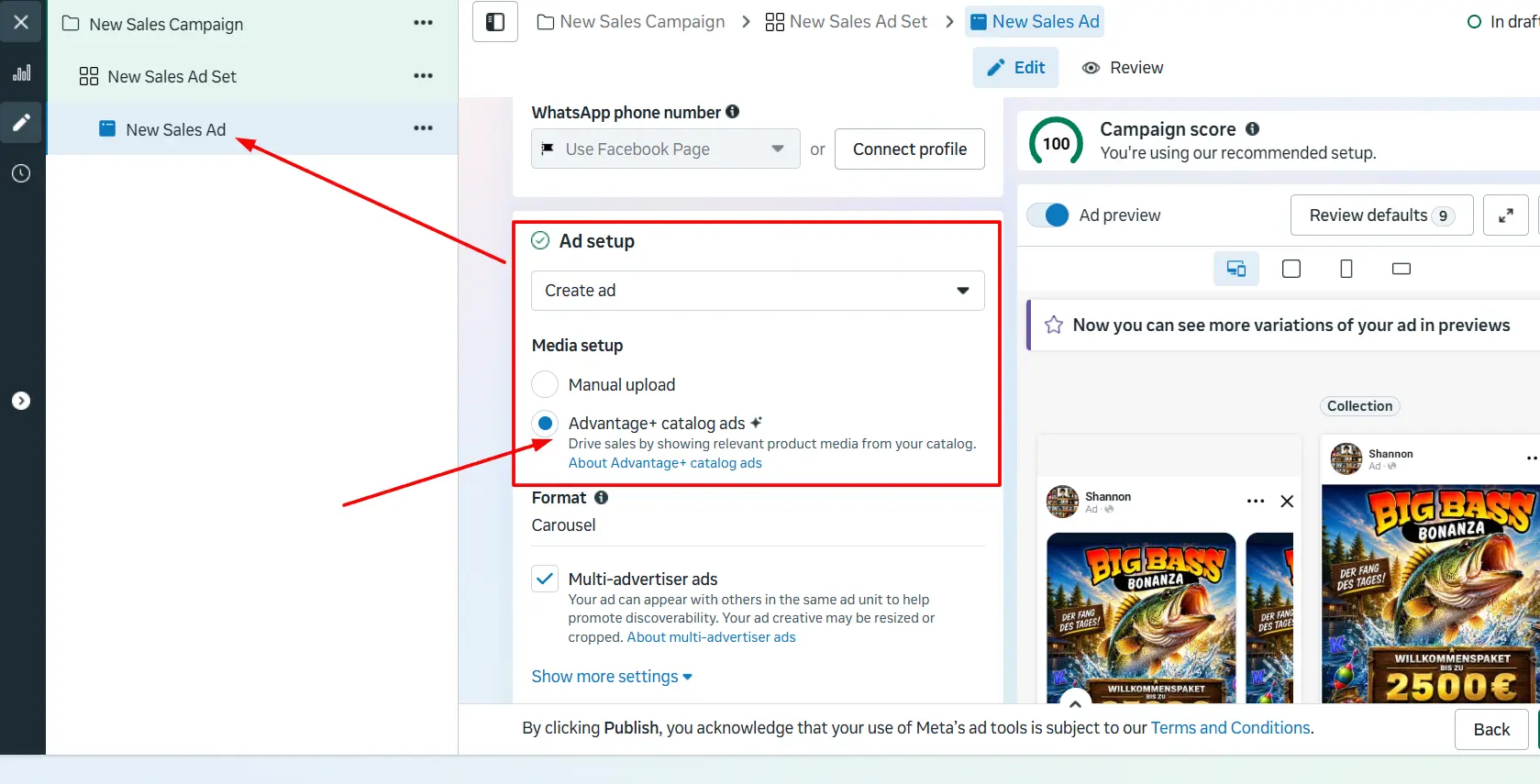The width and height of the screenshot is (1540, 784).
Task: Click the New Sales Ad breadcrumb
Action: coord(1035,22)
